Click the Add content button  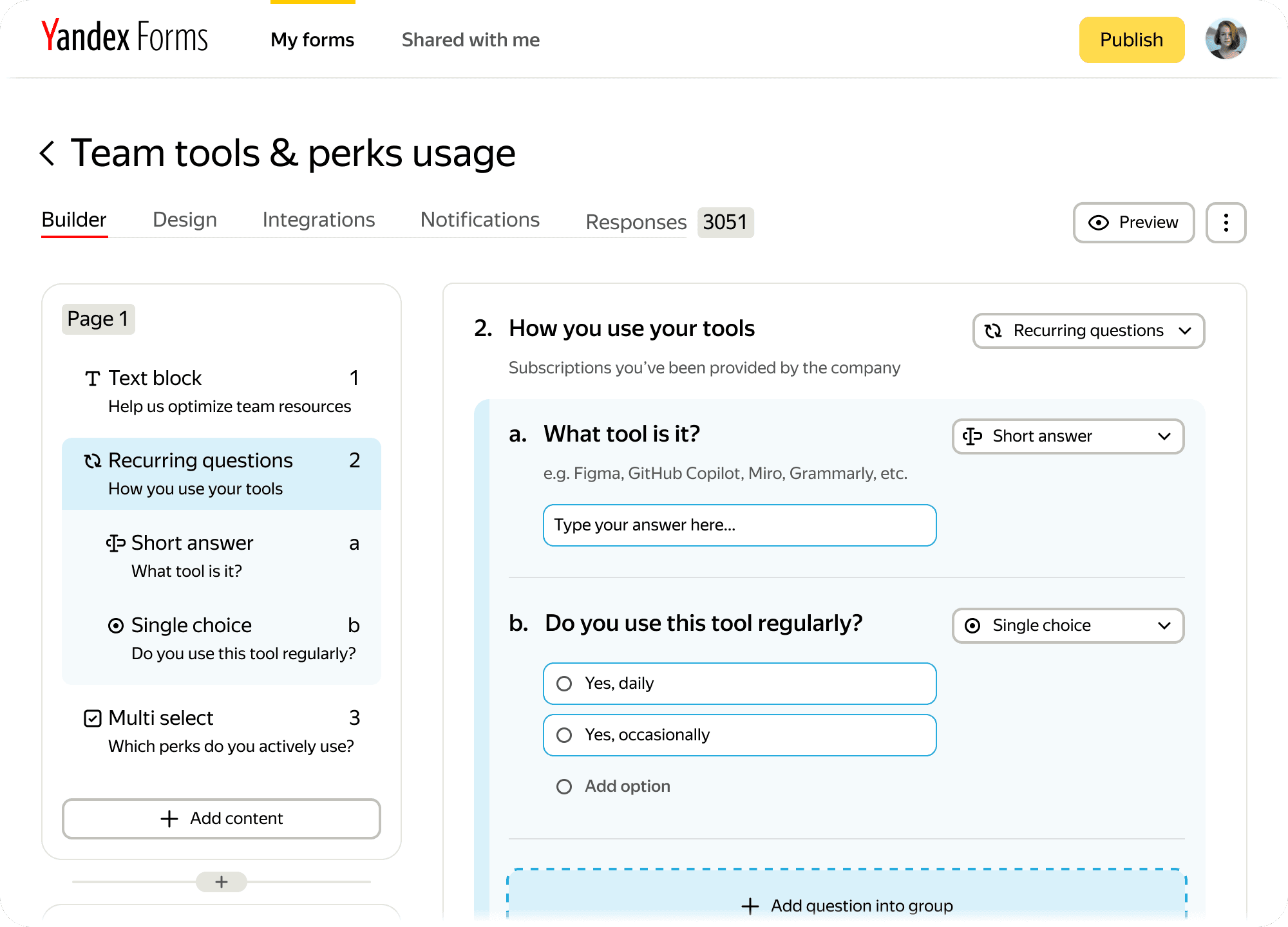[x=222, y=819]
